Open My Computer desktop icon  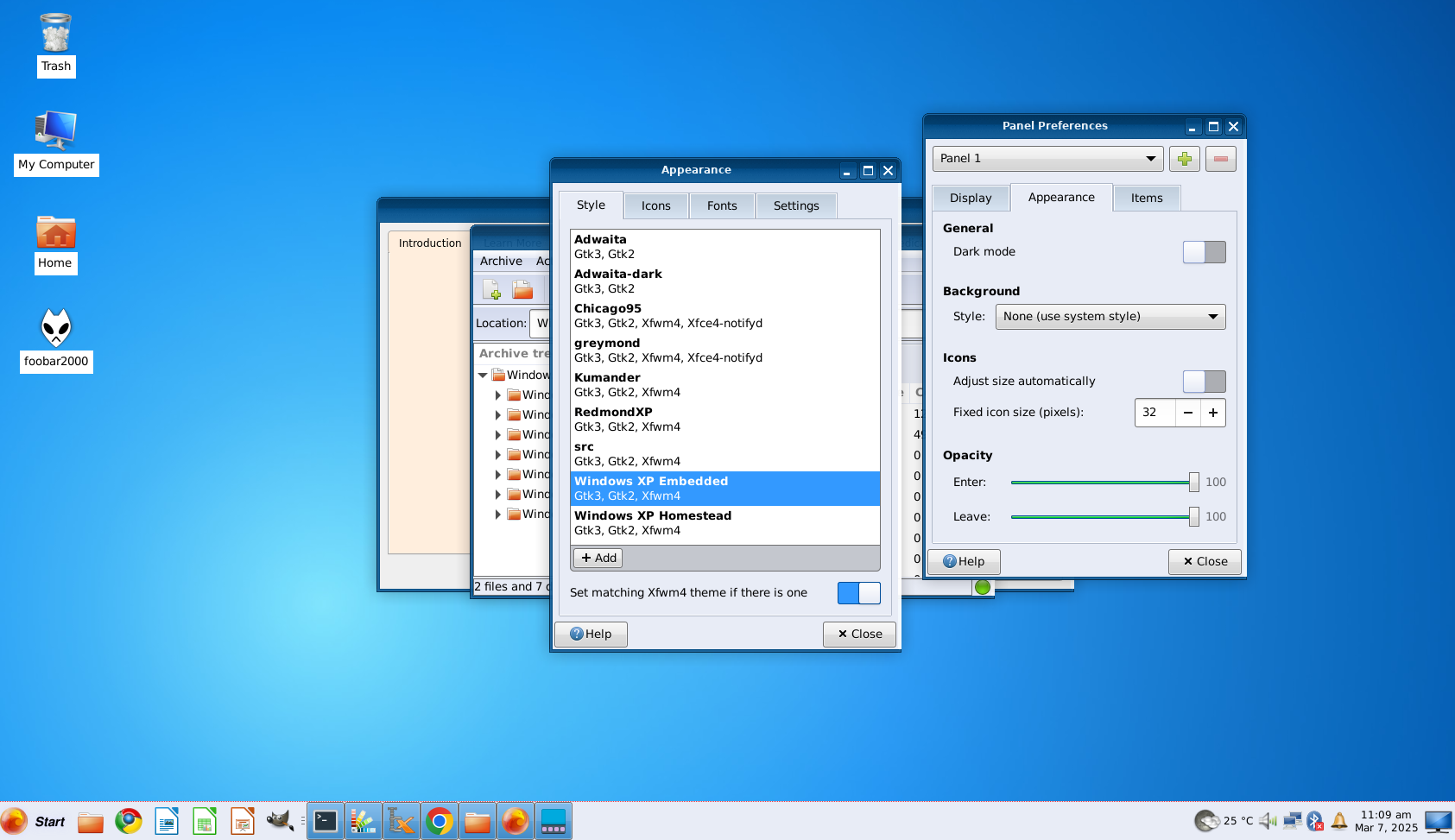[56, 142]
